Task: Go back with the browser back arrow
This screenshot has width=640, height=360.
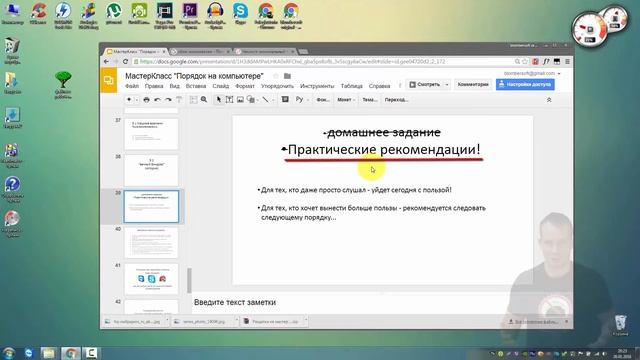Action: pyautogui.click(x=107, y=61)
